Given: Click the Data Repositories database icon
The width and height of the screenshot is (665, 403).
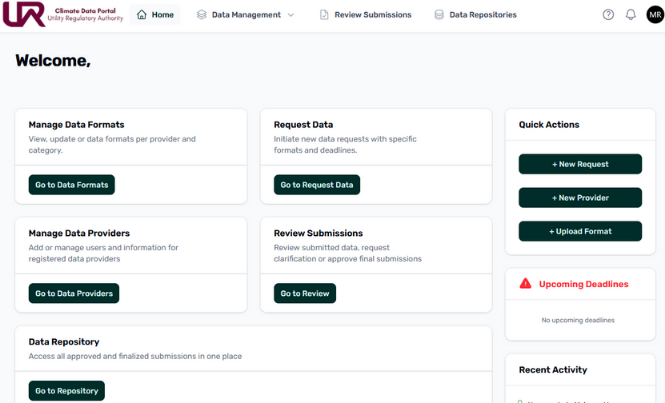Looking at the screenshot, I should [x=439, y=15].
